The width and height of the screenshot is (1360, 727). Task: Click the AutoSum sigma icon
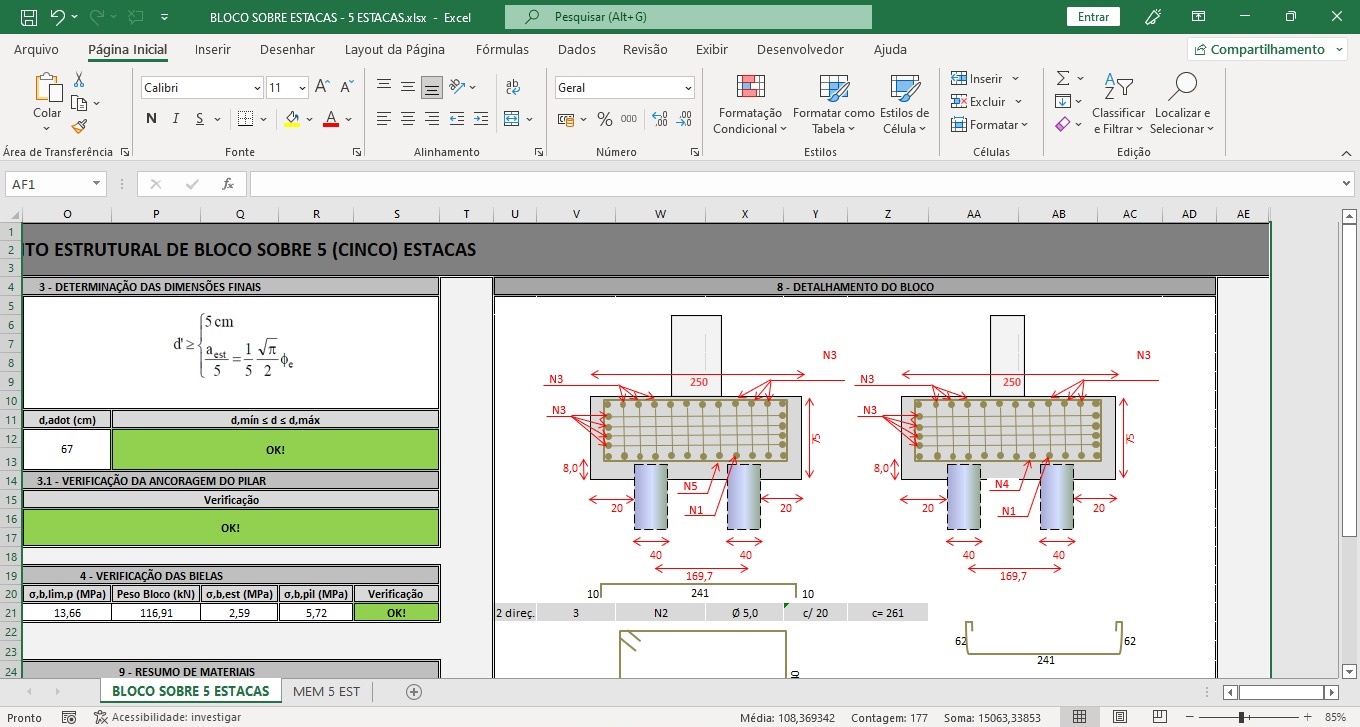tap(1063, 78)
